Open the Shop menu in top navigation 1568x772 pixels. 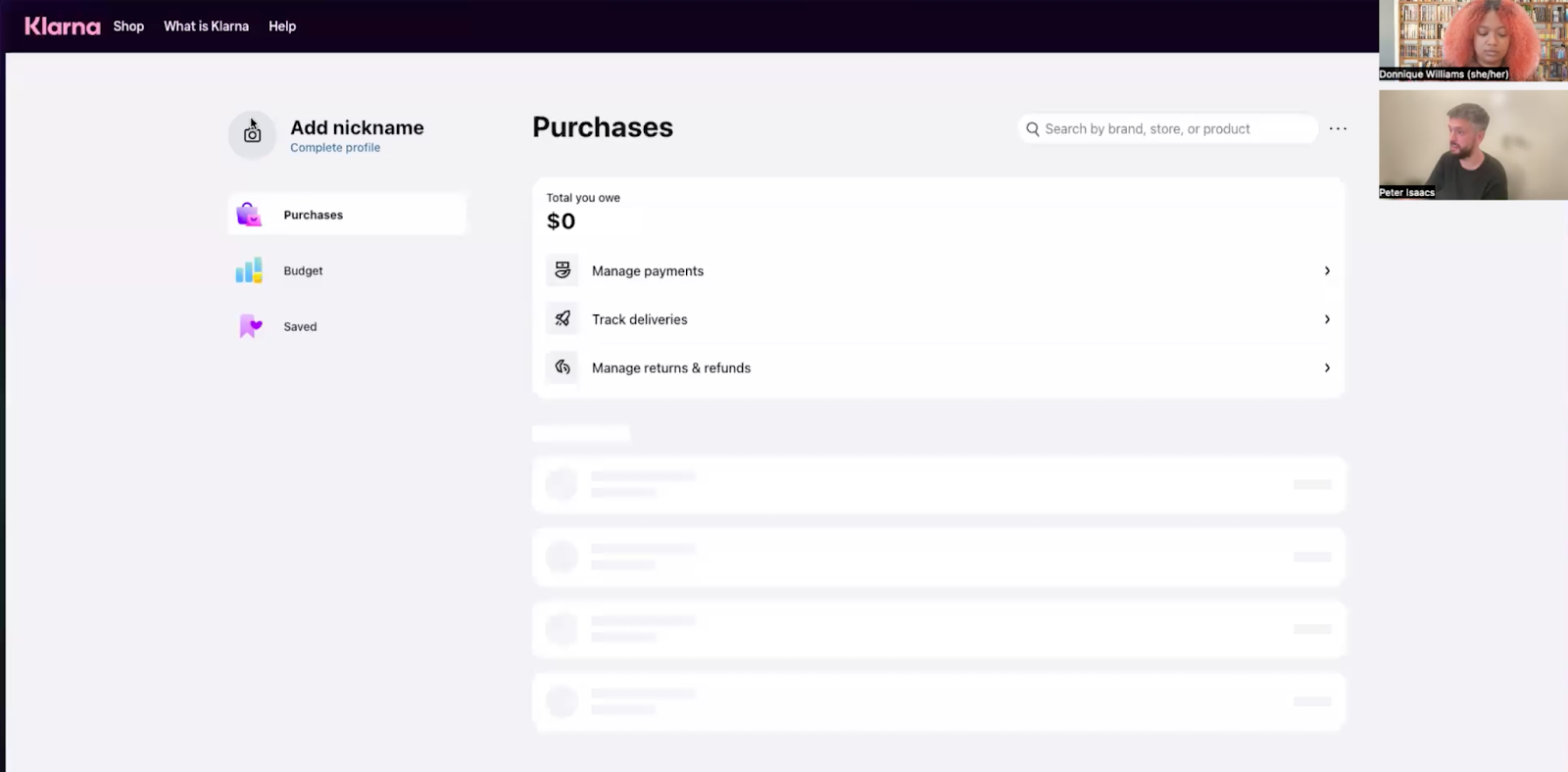coord(128,26)
